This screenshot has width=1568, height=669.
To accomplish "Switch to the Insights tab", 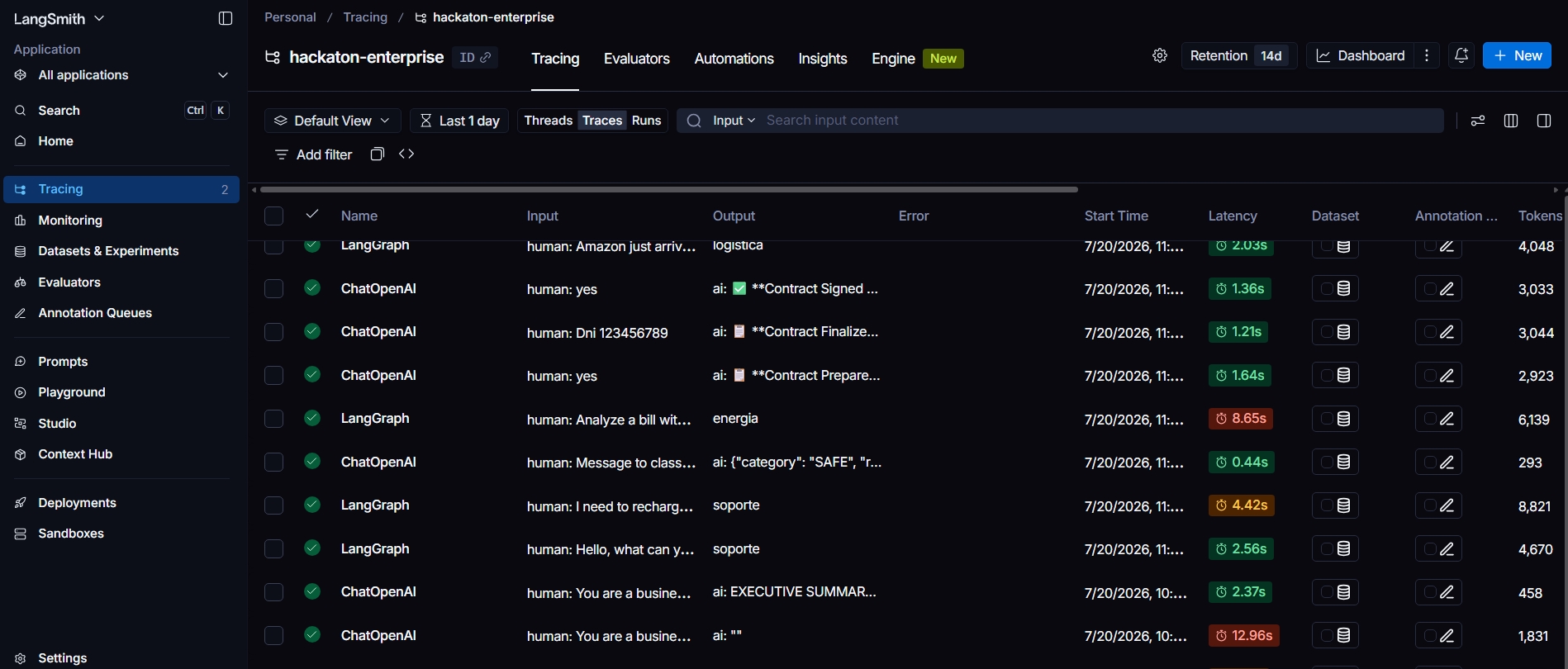I will point(823,59).
